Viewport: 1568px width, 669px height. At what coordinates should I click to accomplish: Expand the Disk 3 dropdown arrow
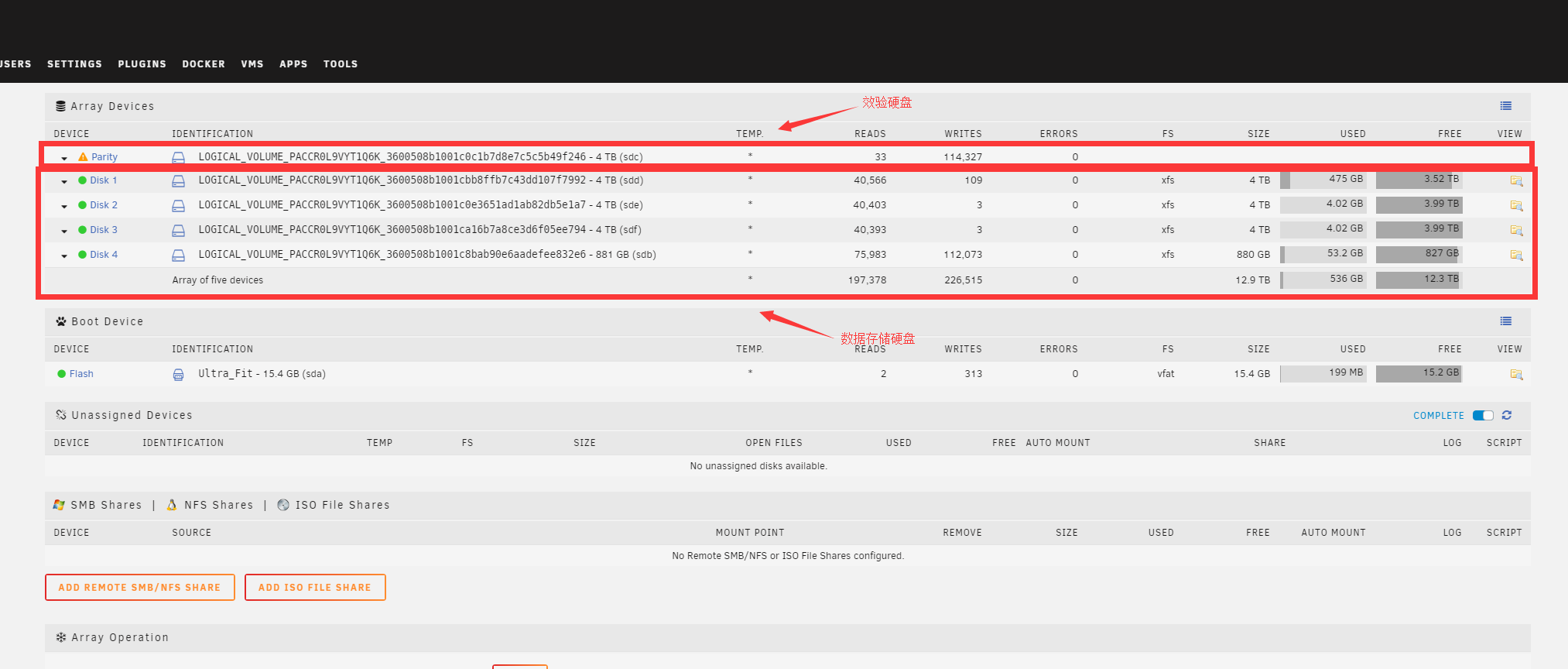(x=64, y=231)
